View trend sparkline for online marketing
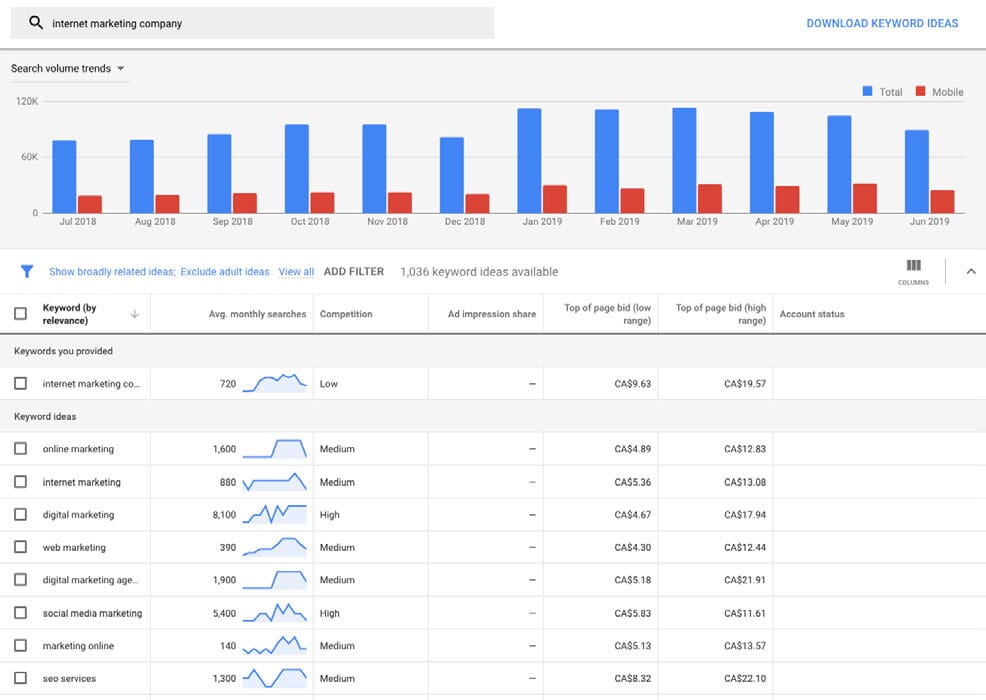Screen dimensions: 986x700 (x=275, y=448)
